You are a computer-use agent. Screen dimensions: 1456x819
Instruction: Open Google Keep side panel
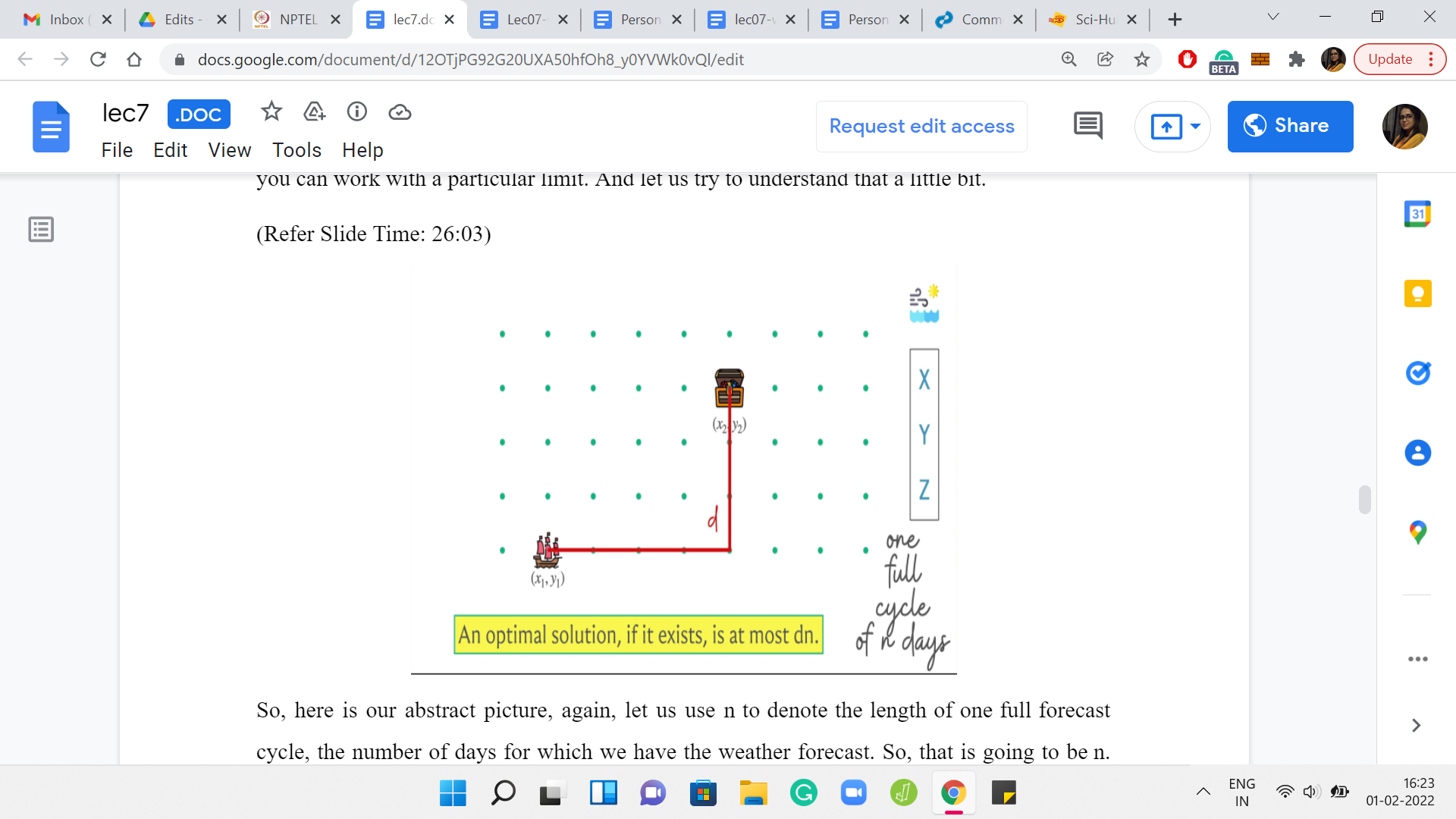click(x=1417, y=293)
